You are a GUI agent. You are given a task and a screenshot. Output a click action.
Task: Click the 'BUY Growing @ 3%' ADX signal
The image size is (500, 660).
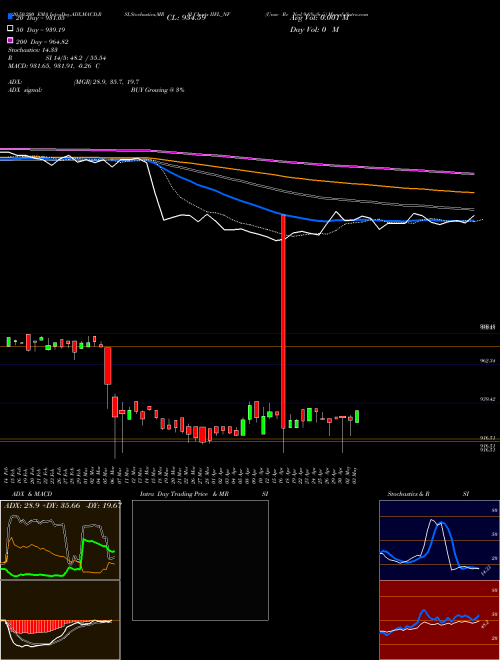tap(157, 90)
